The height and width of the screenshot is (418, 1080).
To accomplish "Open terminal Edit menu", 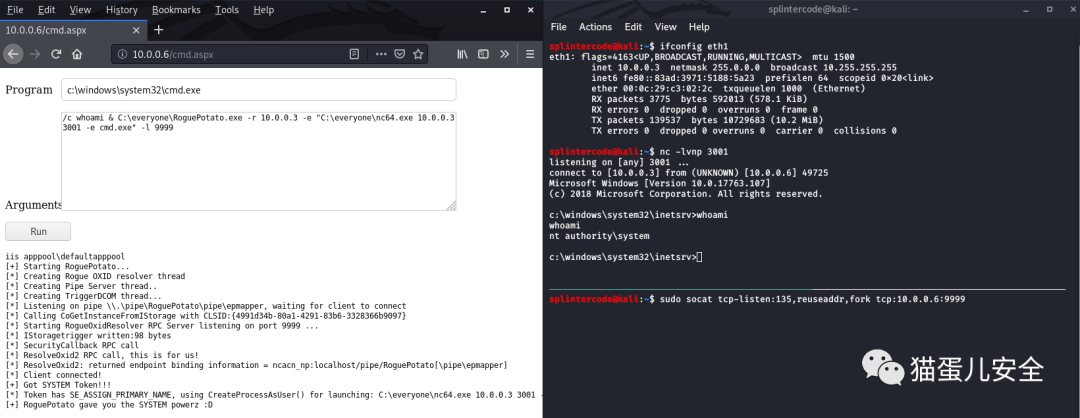I will pyautogui.click(x=633, y=27).
